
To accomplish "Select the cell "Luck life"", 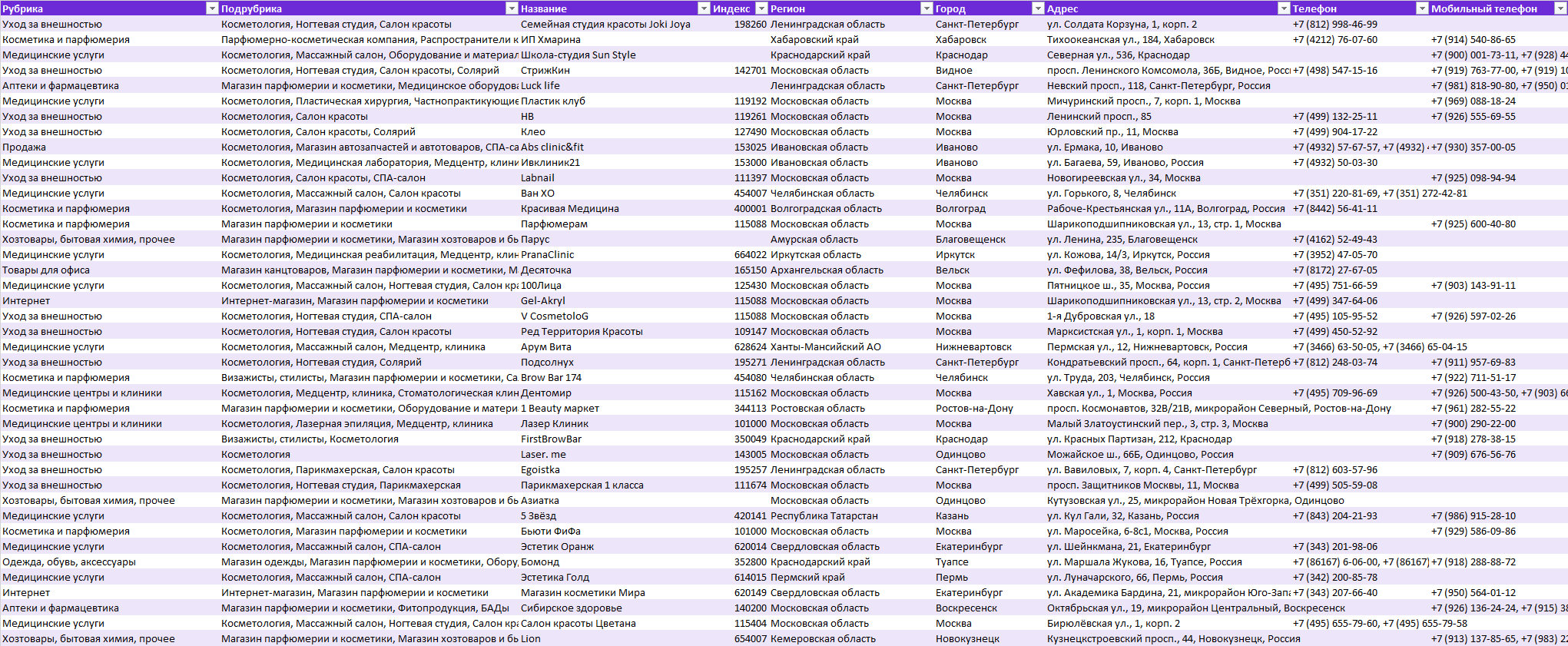I will coord(615,85).
